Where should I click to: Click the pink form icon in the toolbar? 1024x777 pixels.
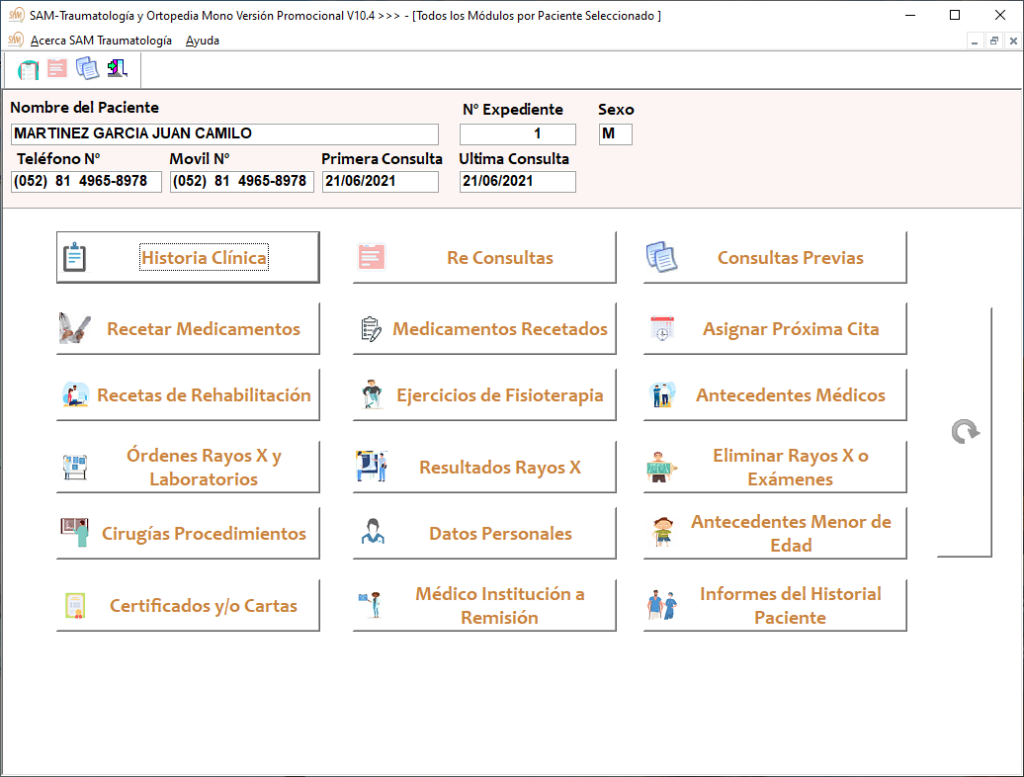click(57, 68)
